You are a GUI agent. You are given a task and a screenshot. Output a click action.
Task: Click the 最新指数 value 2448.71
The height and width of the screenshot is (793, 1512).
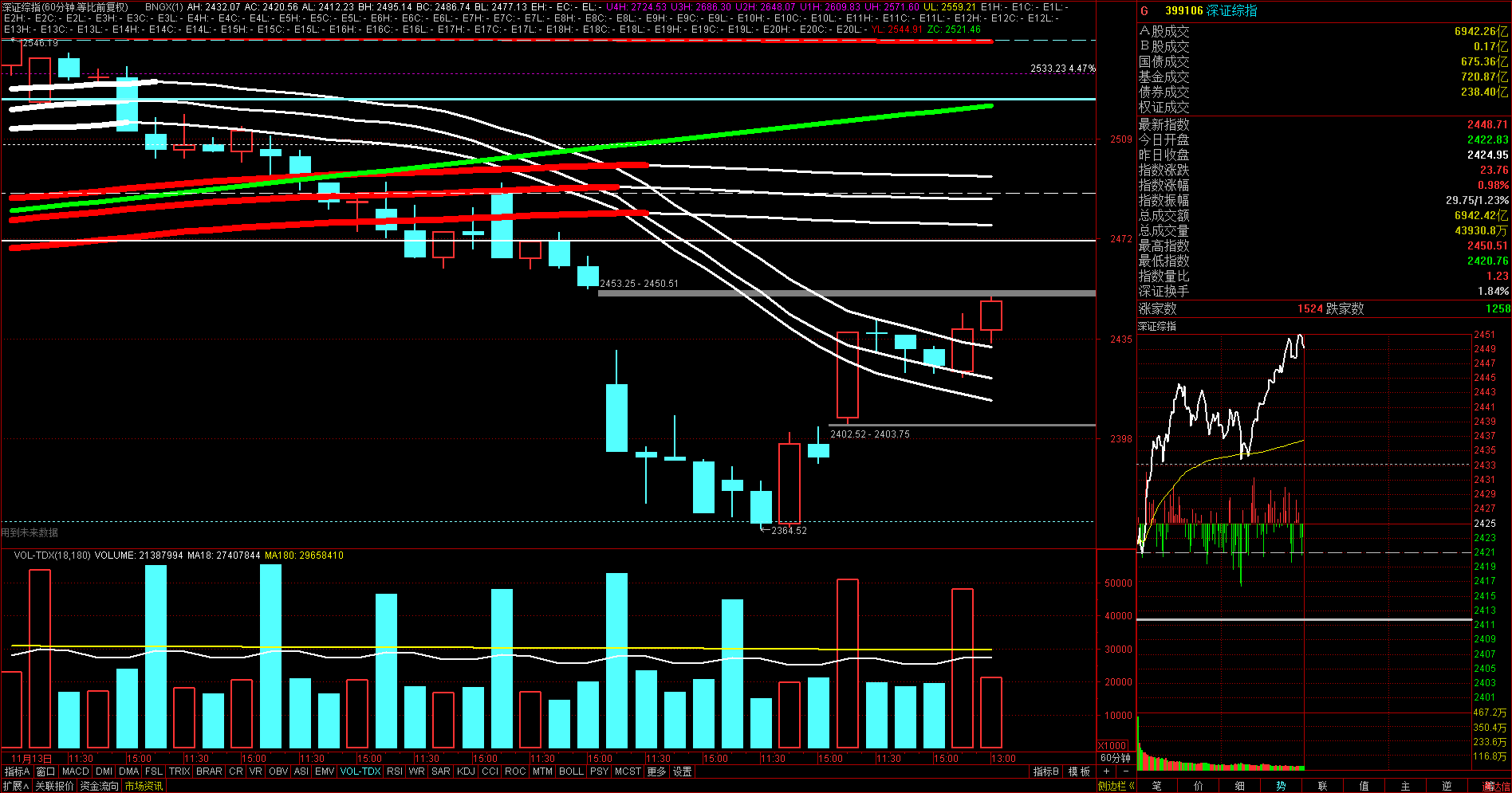tap(1487, 124)
